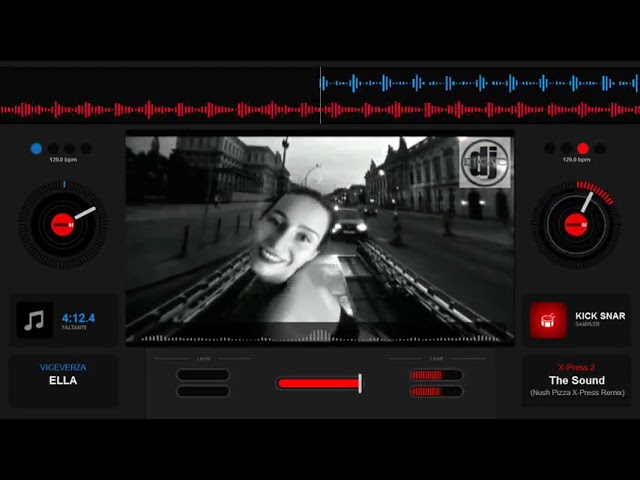Select the last dot on the left deck indicator
640x480 pixels.
[86, 149]
